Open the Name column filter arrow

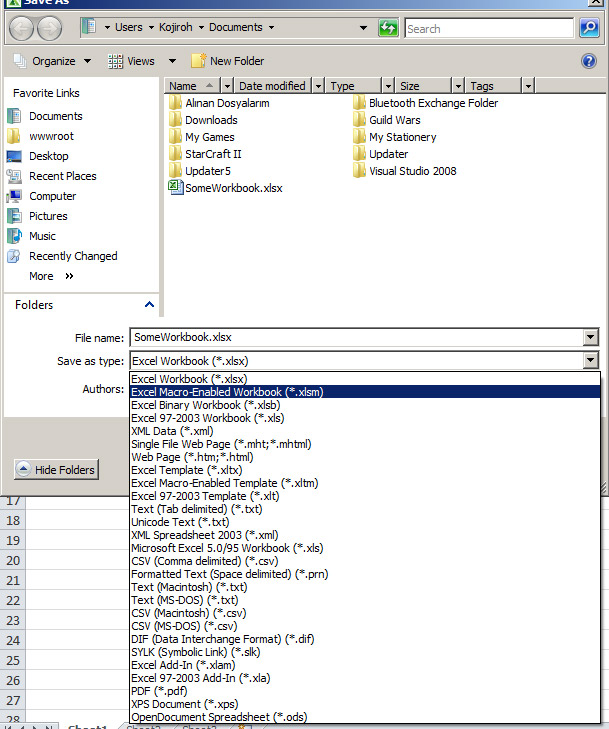coord(227,86)
